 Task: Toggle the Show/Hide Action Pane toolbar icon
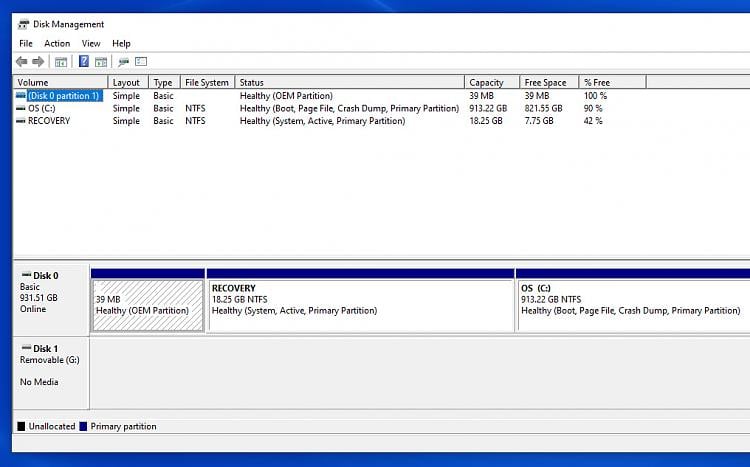tap(101, 62)
